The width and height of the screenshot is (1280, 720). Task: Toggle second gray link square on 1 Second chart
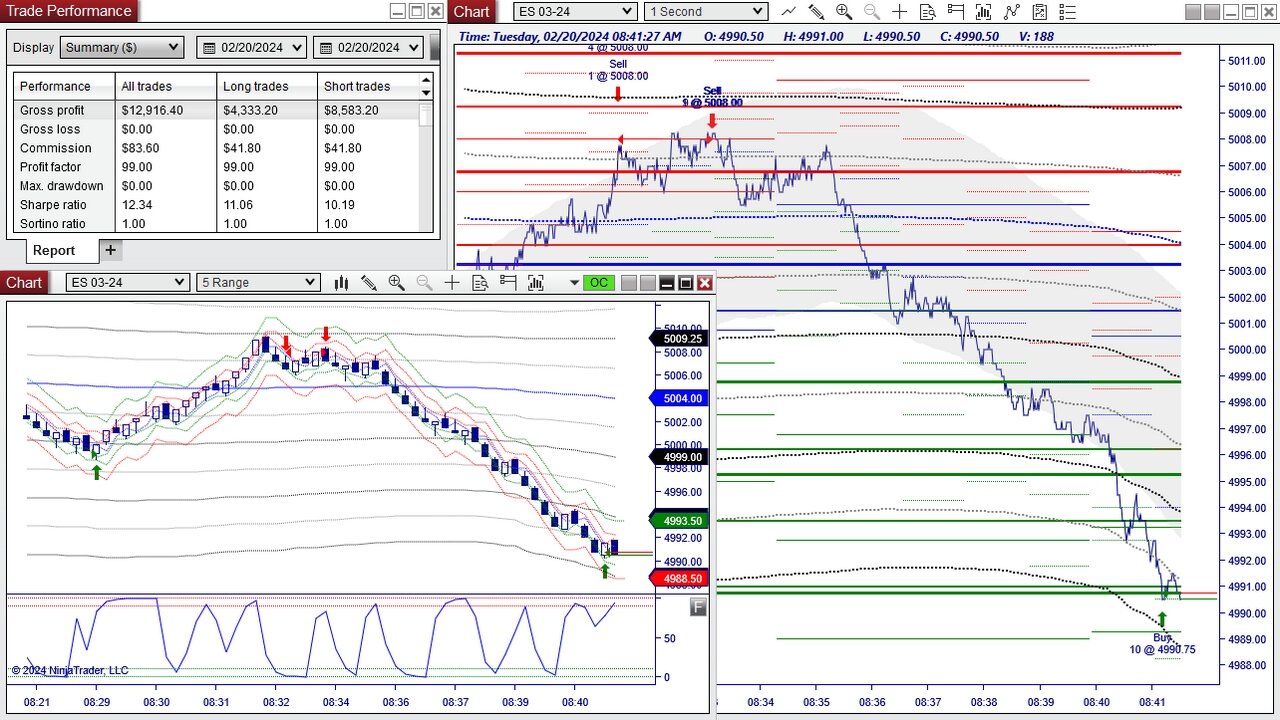1213,12
